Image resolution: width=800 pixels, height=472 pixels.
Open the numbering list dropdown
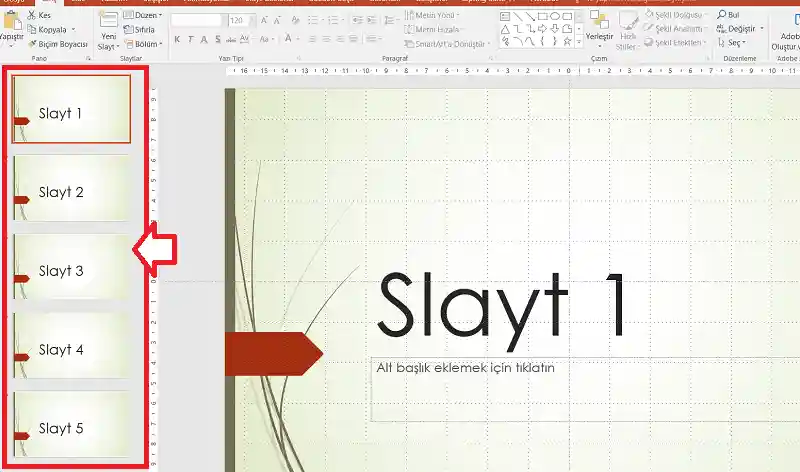pos(335,20)
